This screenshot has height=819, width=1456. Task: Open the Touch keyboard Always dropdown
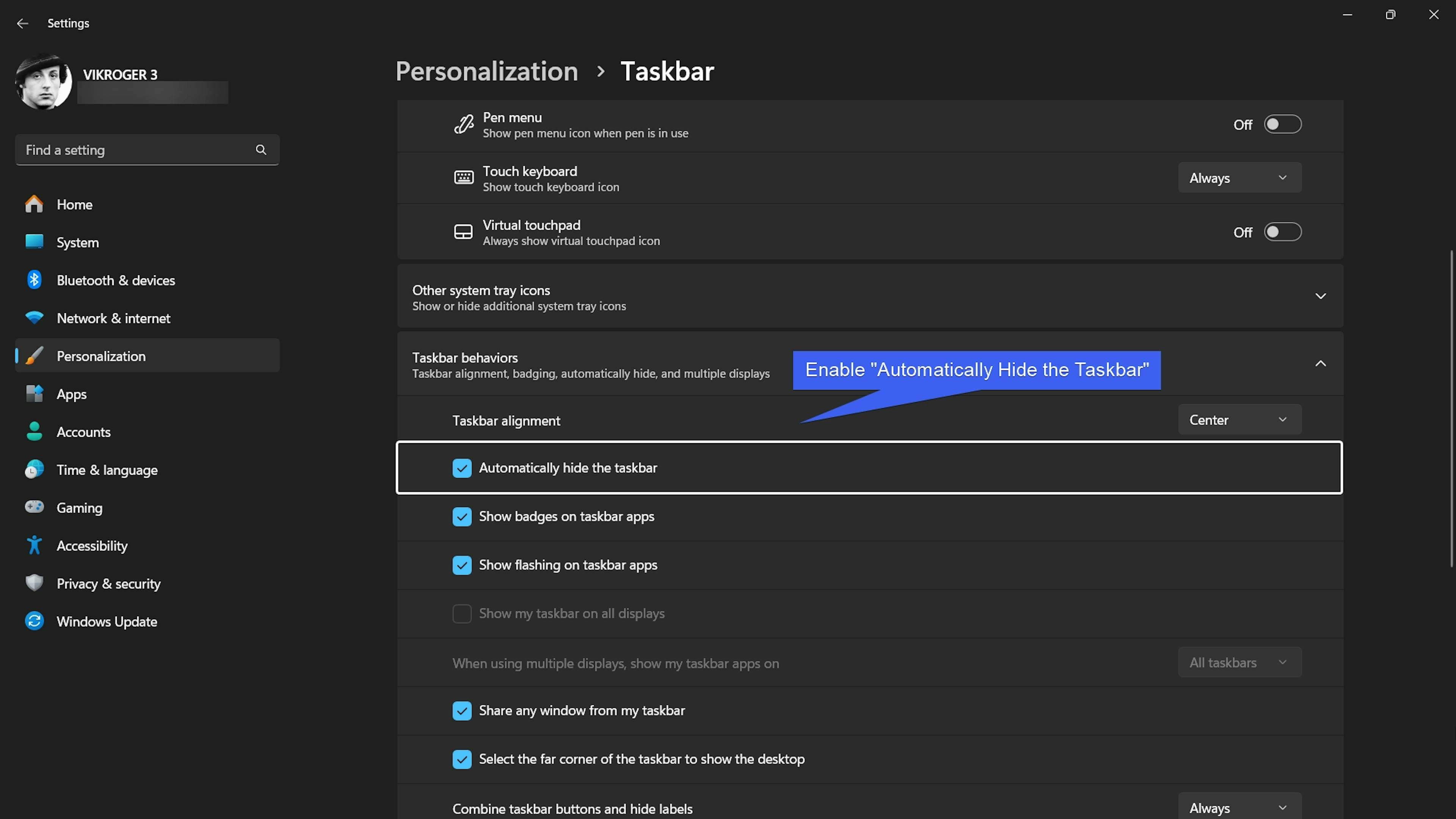pos(1239,178)
